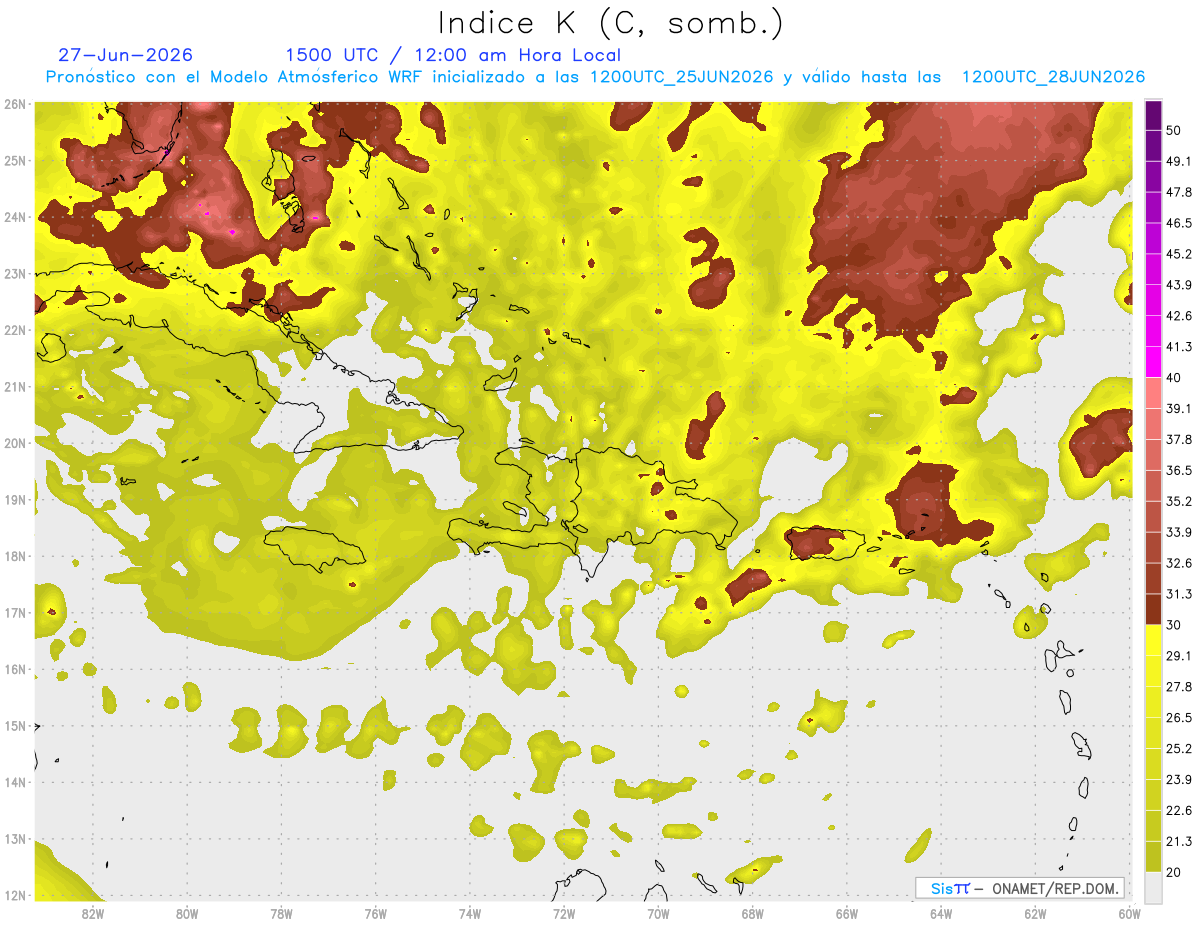
Task: Click the colorbar value "50"
Action: [x=1175, y=131]
